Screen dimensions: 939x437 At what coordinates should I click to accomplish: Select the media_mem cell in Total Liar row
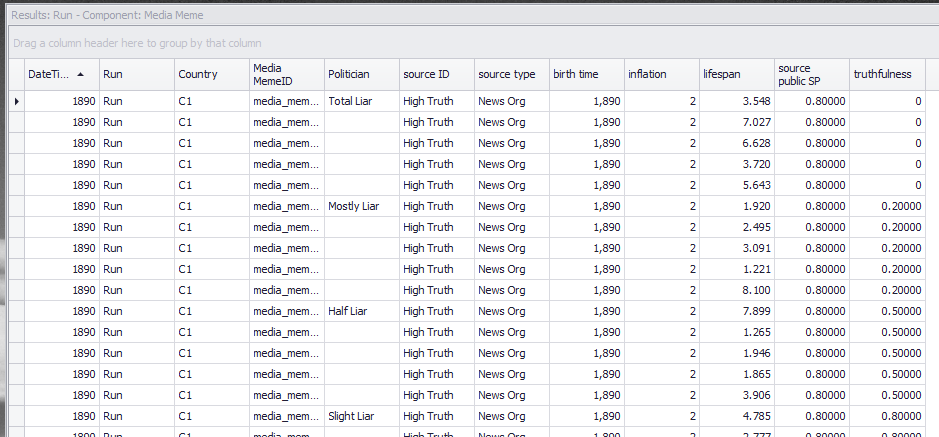pos(287,101)
